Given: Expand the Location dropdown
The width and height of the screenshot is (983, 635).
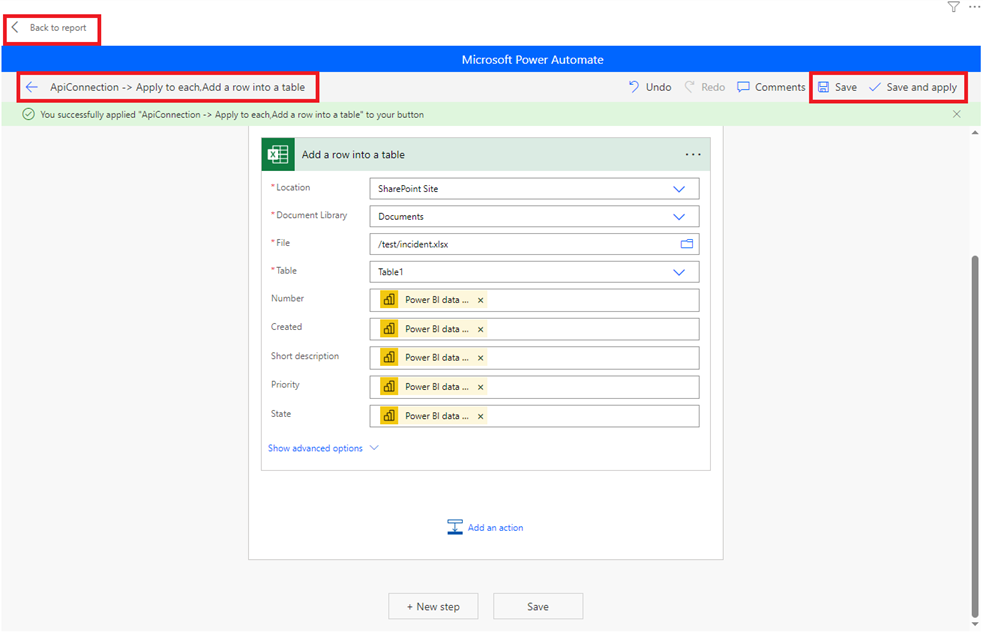Looking at the screenshot, I should 679,189.
